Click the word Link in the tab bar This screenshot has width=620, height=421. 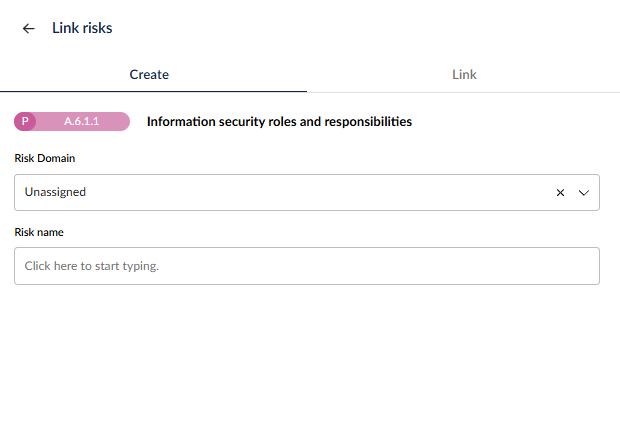tap(464, 75)
